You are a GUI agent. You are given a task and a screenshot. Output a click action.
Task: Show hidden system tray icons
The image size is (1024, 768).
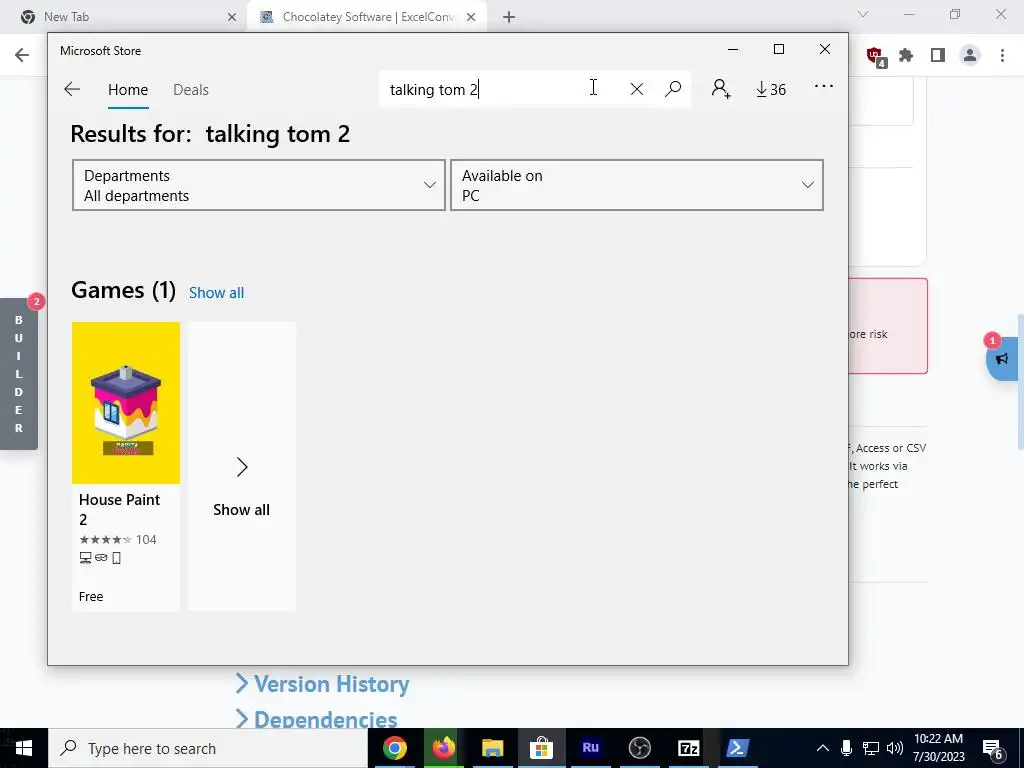(x=823, y=748)
